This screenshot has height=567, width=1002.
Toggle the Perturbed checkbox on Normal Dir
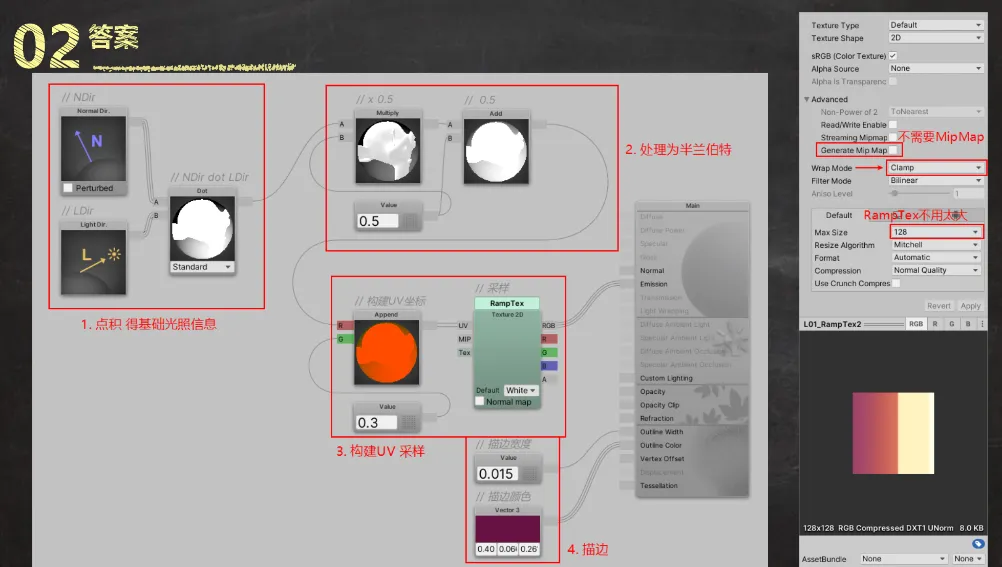(68, 188)
